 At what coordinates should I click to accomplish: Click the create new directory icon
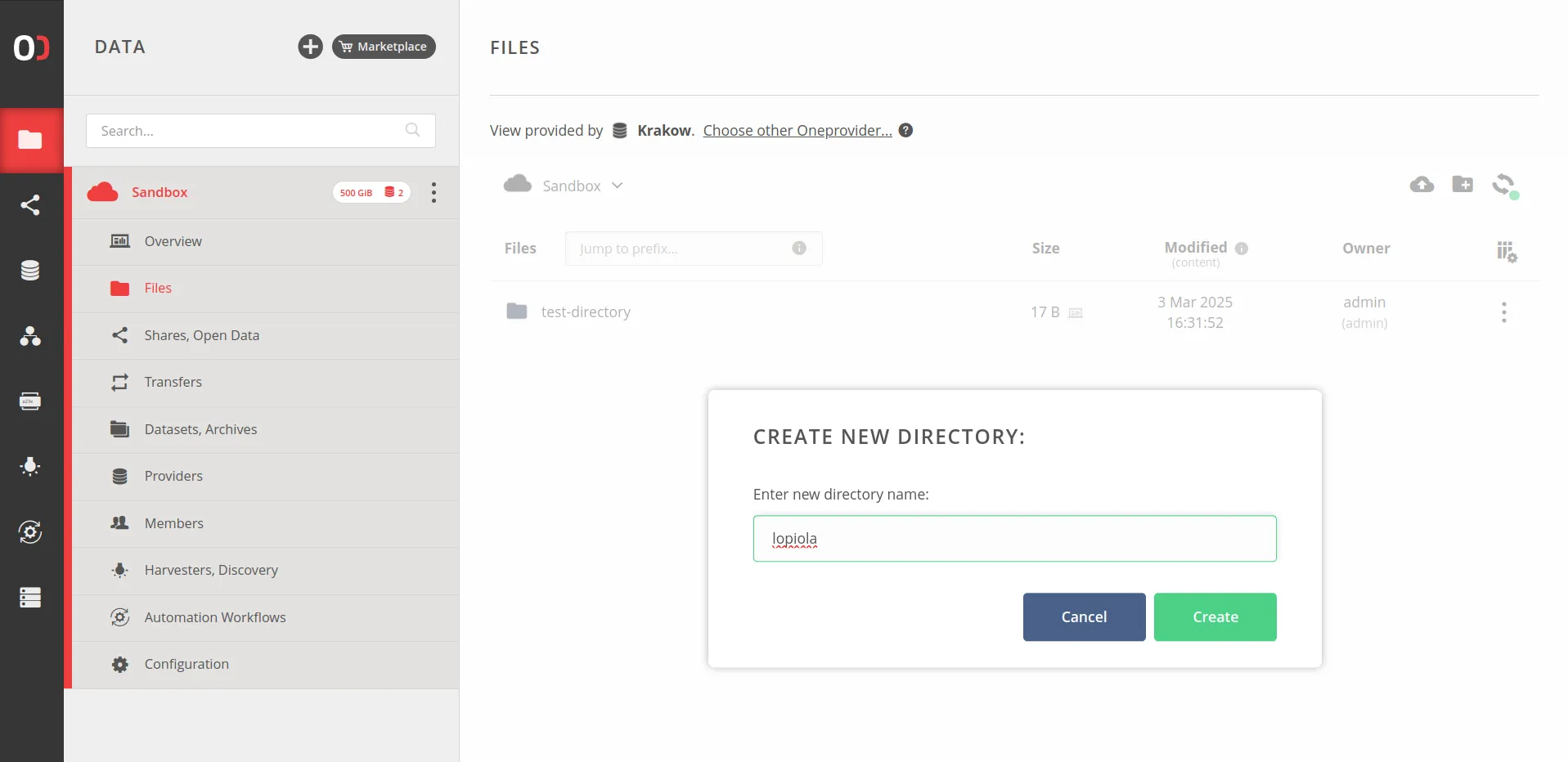pos(1462,185)
